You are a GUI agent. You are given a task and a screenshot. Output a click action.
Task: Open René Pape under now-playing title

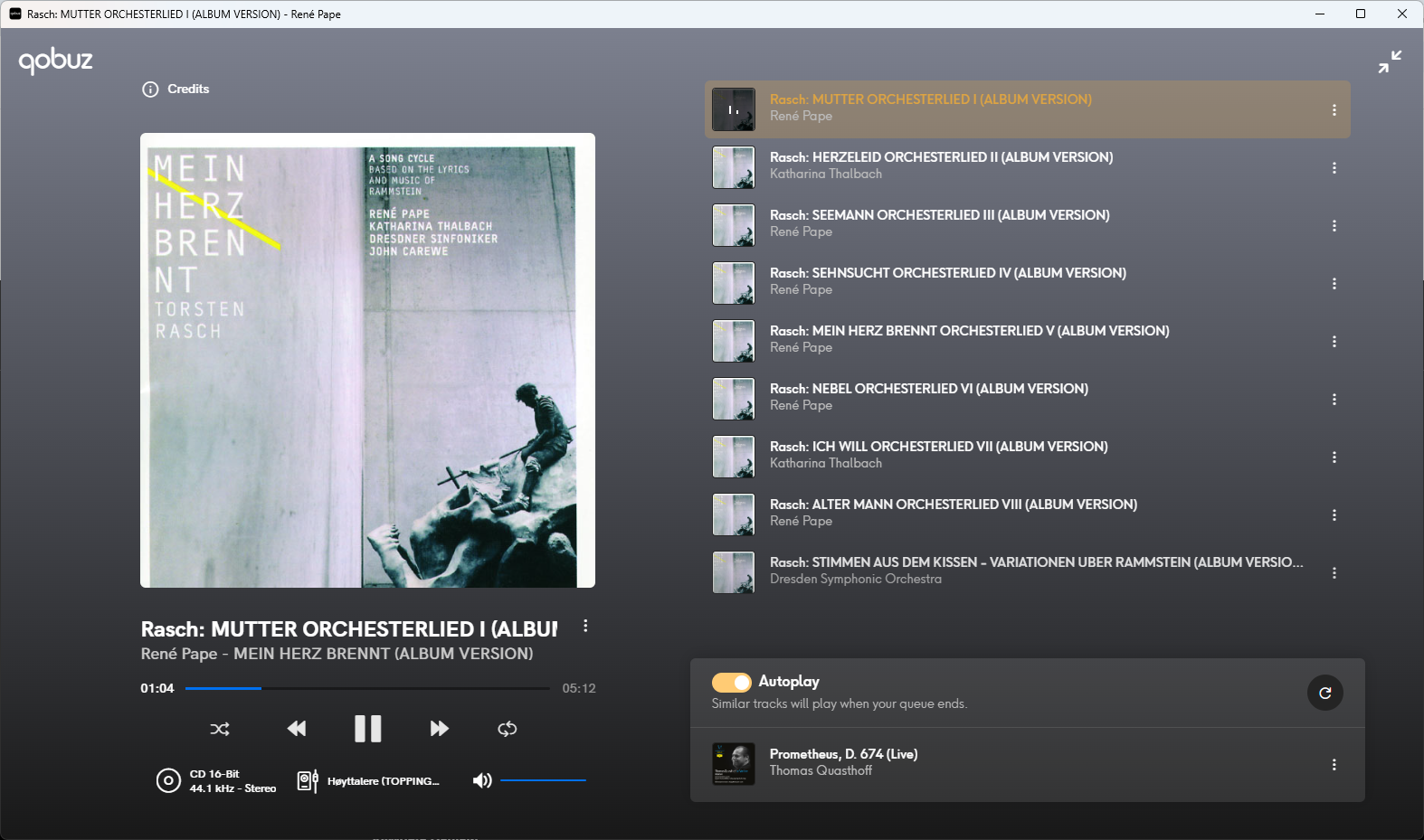coord(179,654)
